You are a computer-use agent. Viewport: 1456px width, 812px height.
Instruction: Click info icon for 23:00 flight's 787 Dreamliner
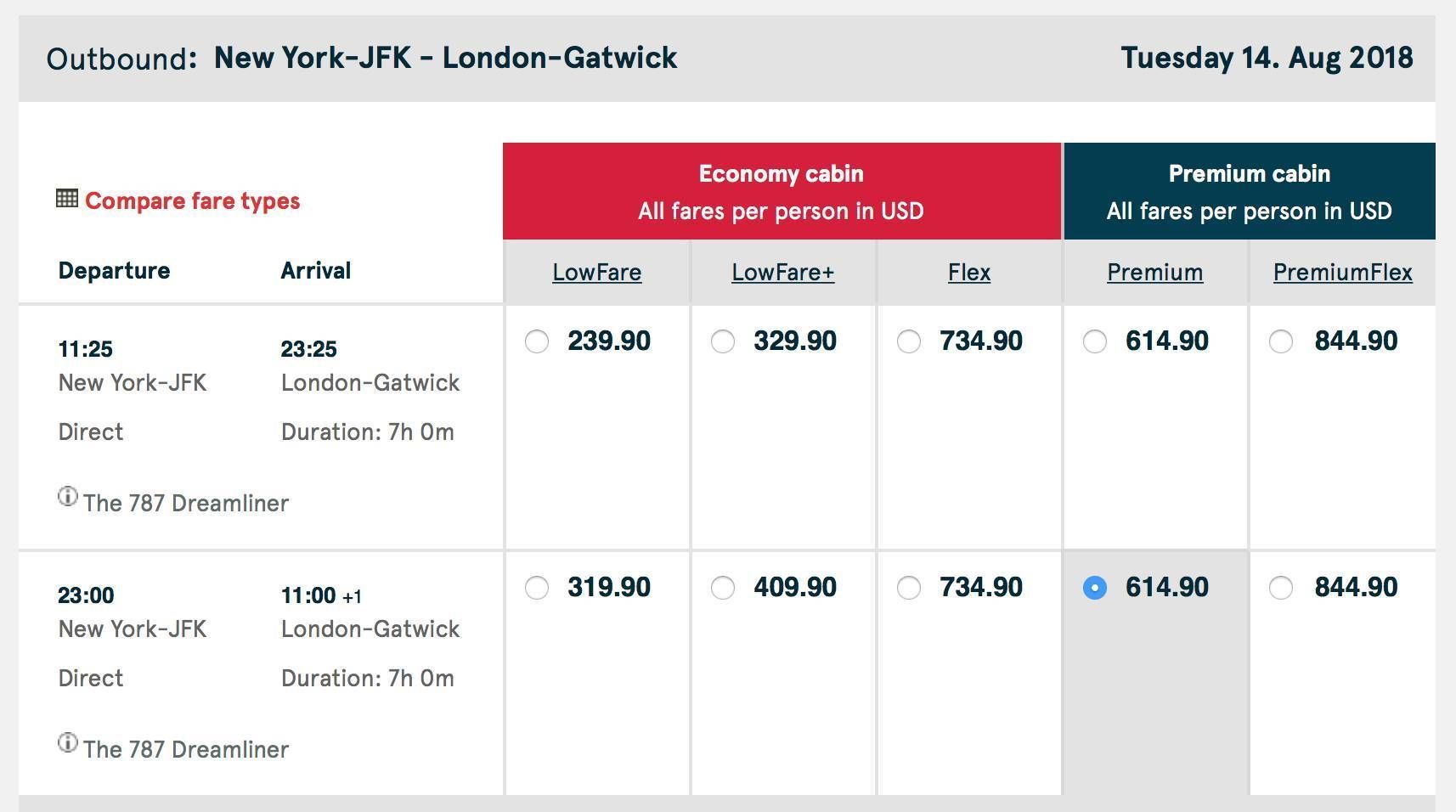coord(68,742)
